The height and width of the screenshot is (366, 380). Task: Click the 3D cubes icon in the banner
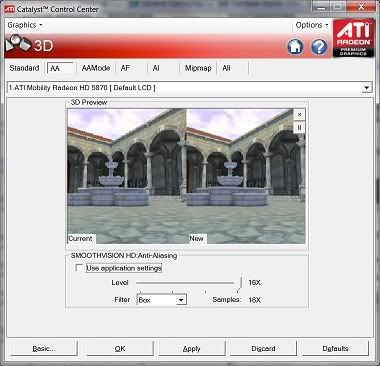[x=18, y=44]
